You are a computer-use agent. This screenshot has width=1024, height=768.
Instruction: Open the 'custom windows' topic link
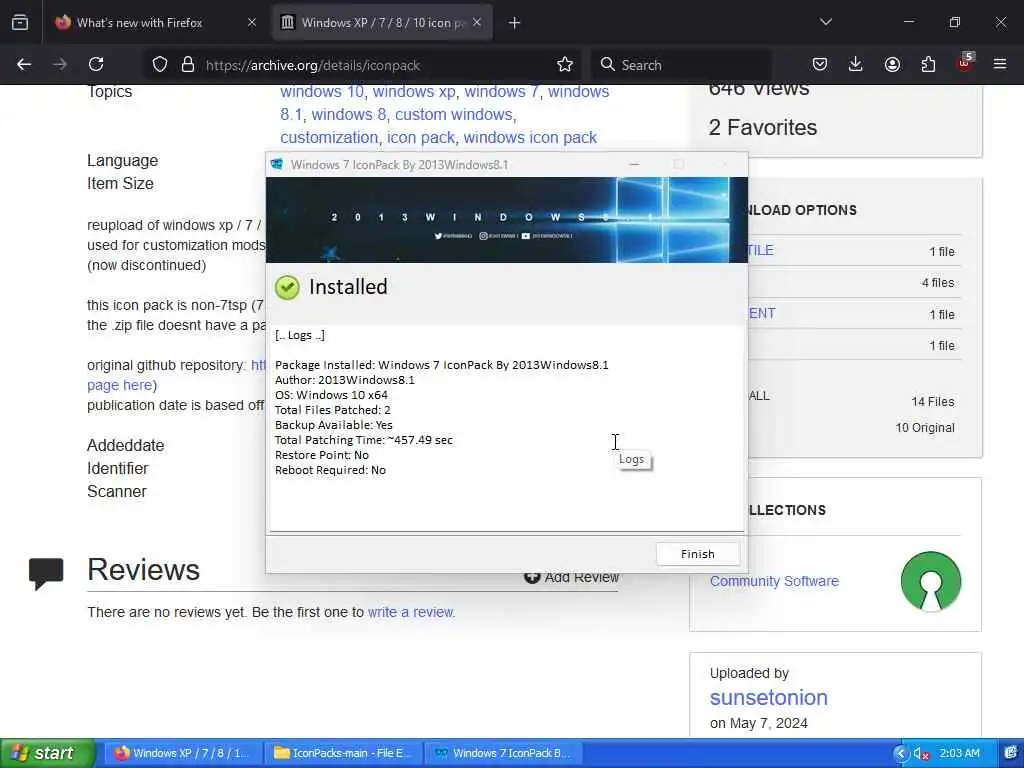[x=453, y=114]
